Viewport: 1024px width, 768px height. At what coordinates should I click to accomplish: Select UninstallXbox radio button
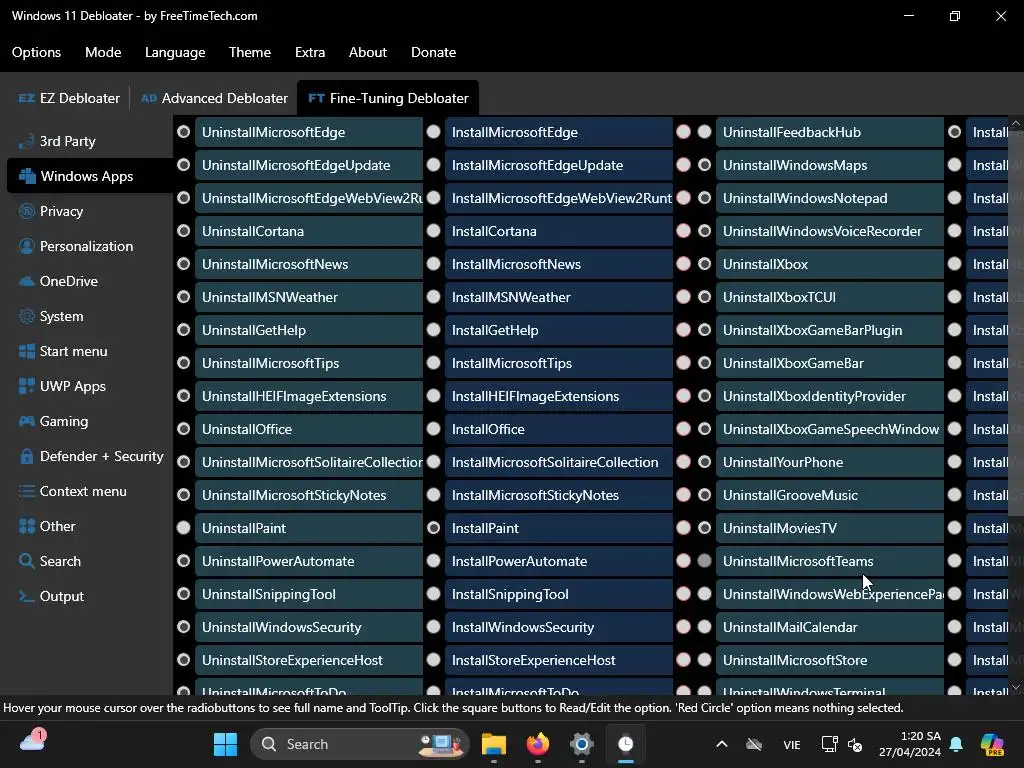tap(704, 264)
